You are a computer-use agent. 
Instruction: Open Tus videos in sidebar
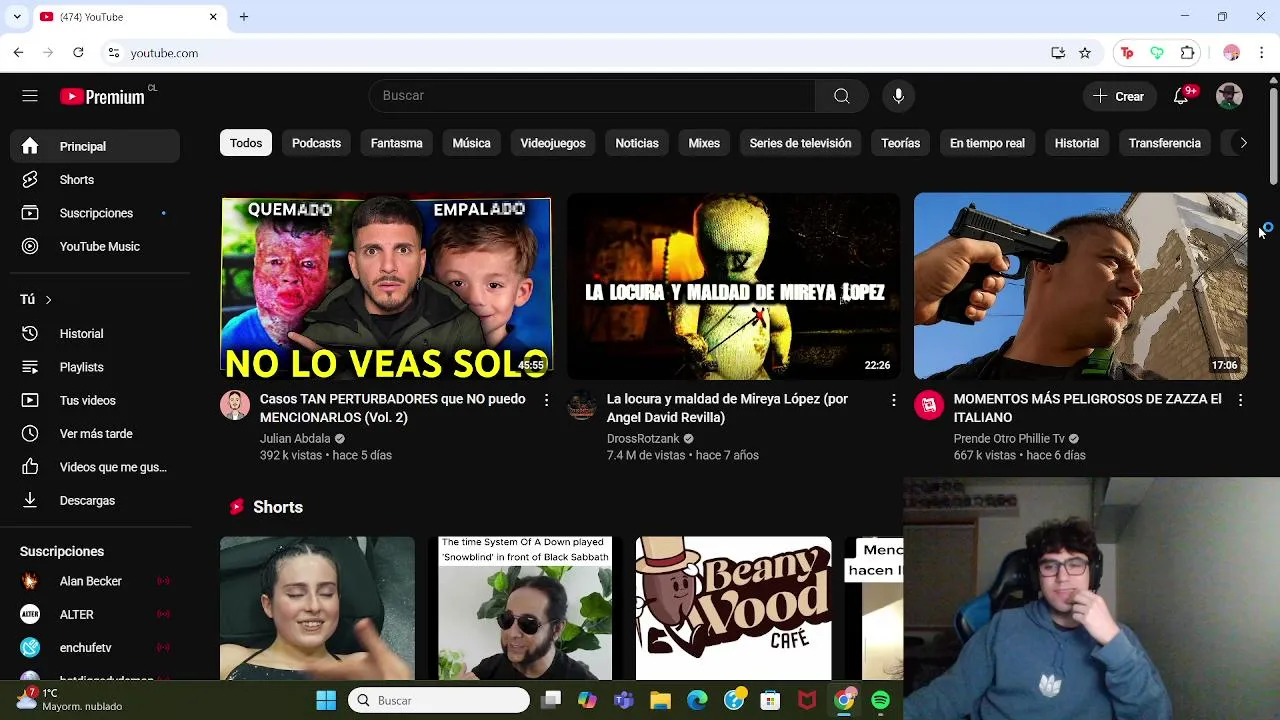[x=96, y=401]
